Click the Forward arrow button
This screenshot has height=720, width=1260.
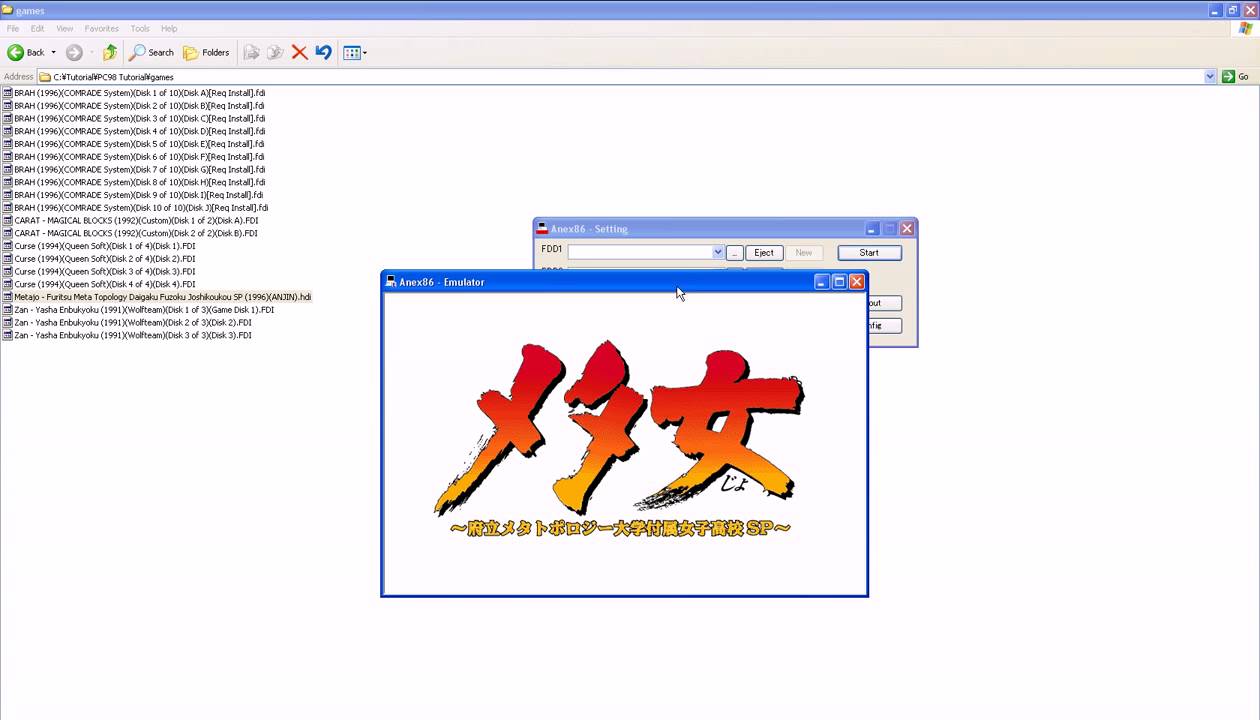74,52
